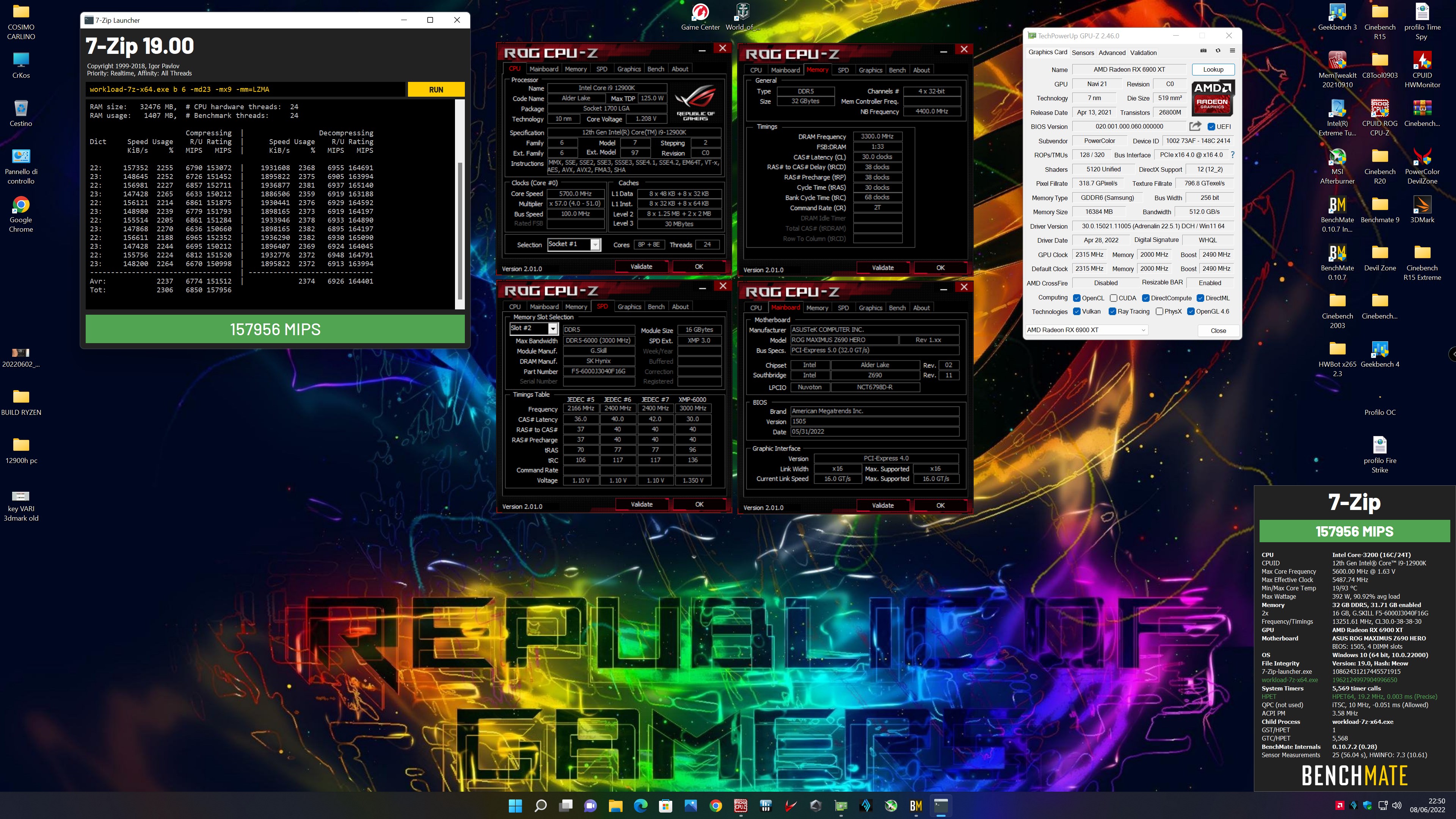
Task: Open the Socket #1 selection dropdown
Action: tap(574, 244)
